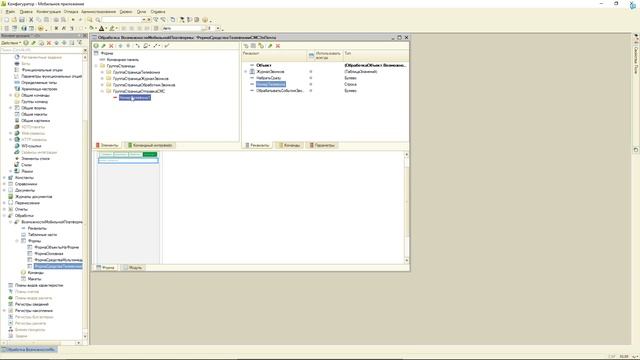Open the Администрирование menu
This screenshot has height=360, width=640.
click(99, 12)
